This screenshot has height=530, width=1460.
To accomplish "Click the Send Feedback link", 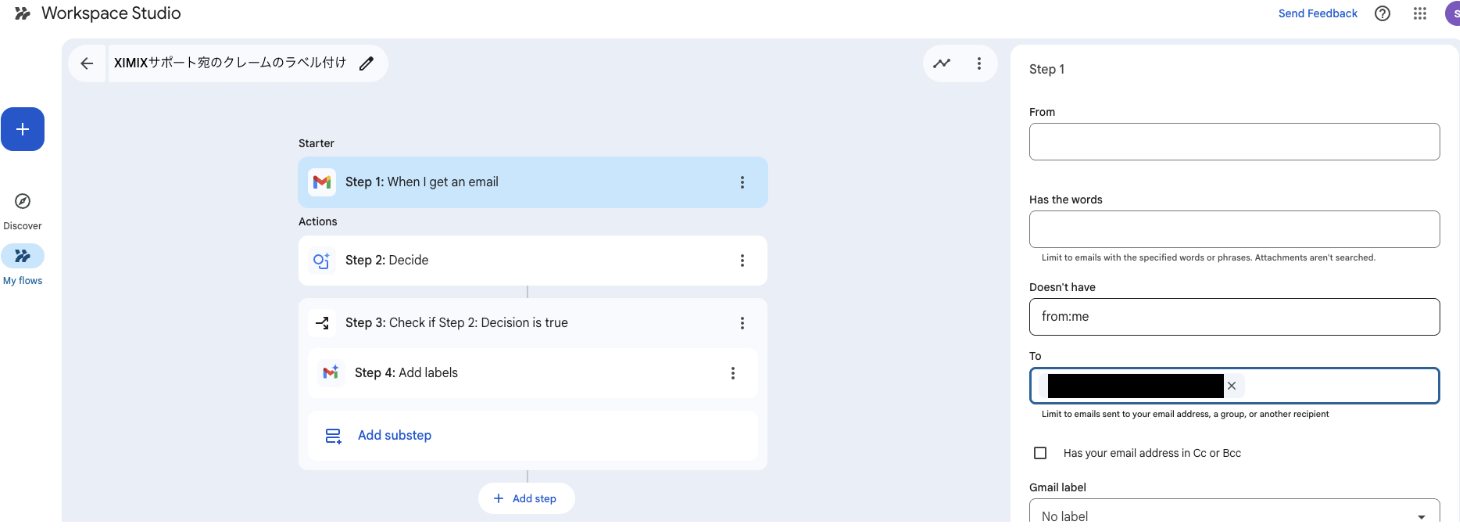I will coord(1317,14).
